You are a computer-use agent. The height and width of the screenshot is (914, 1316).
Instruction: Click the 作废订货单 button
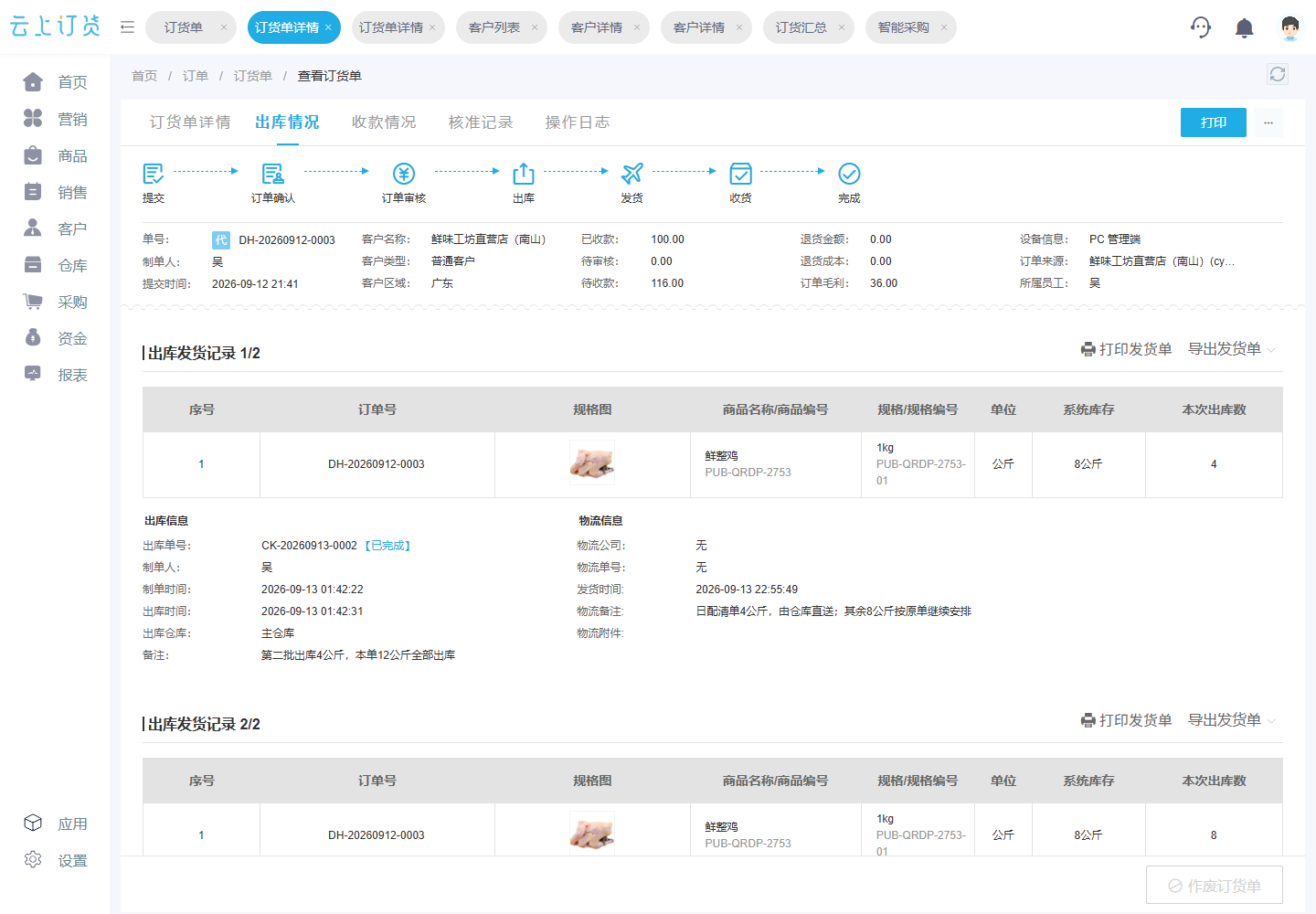pos(1215,885)
